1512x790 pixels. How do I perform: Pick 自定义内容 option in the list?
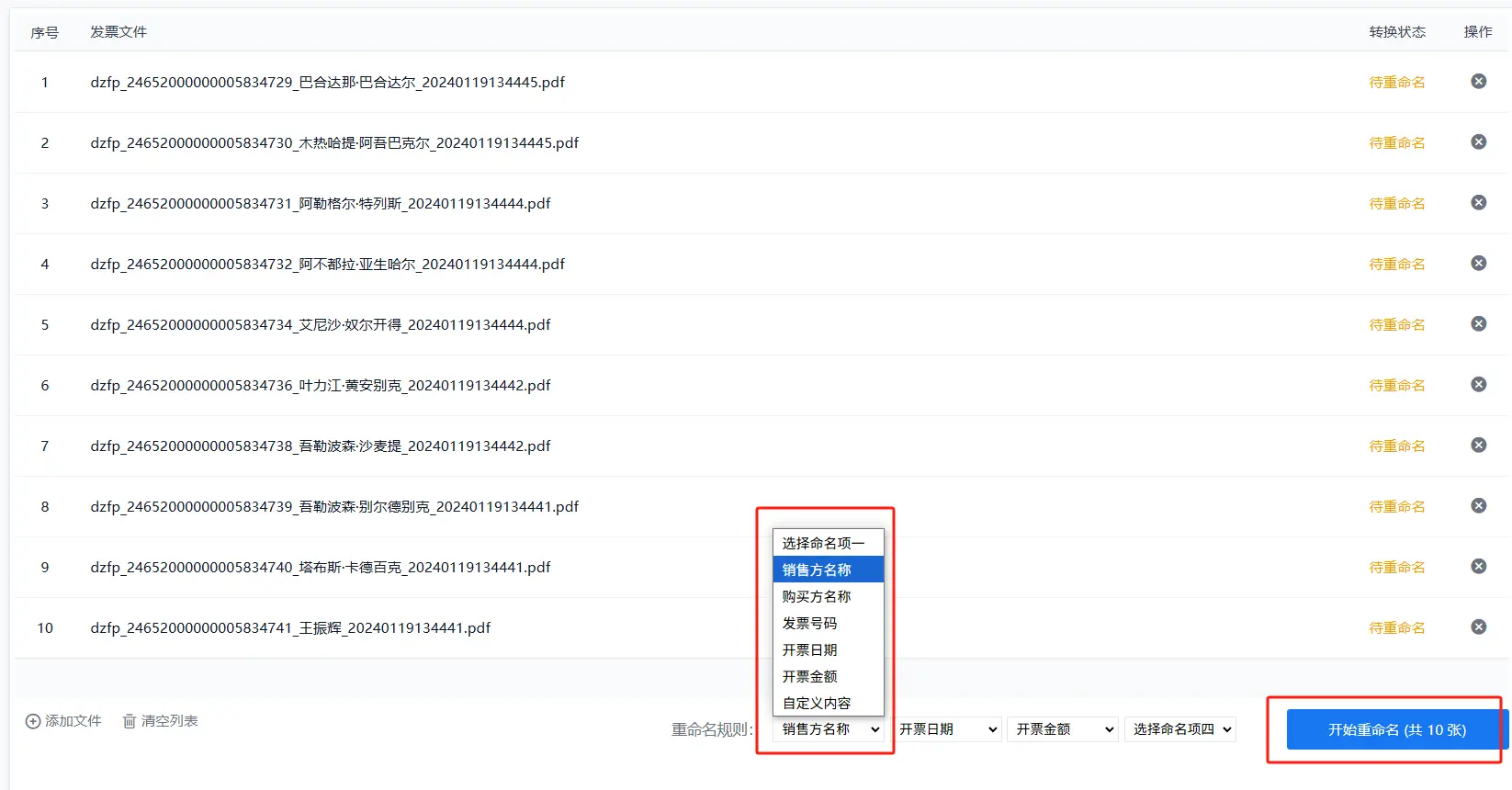tap(817, 704)
